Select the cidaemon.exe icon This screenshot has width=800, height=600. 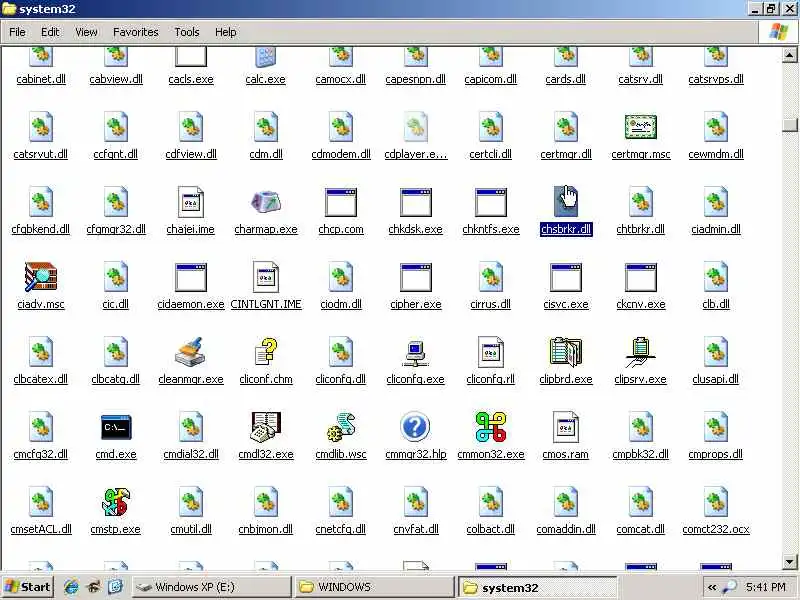click(190, 278)
